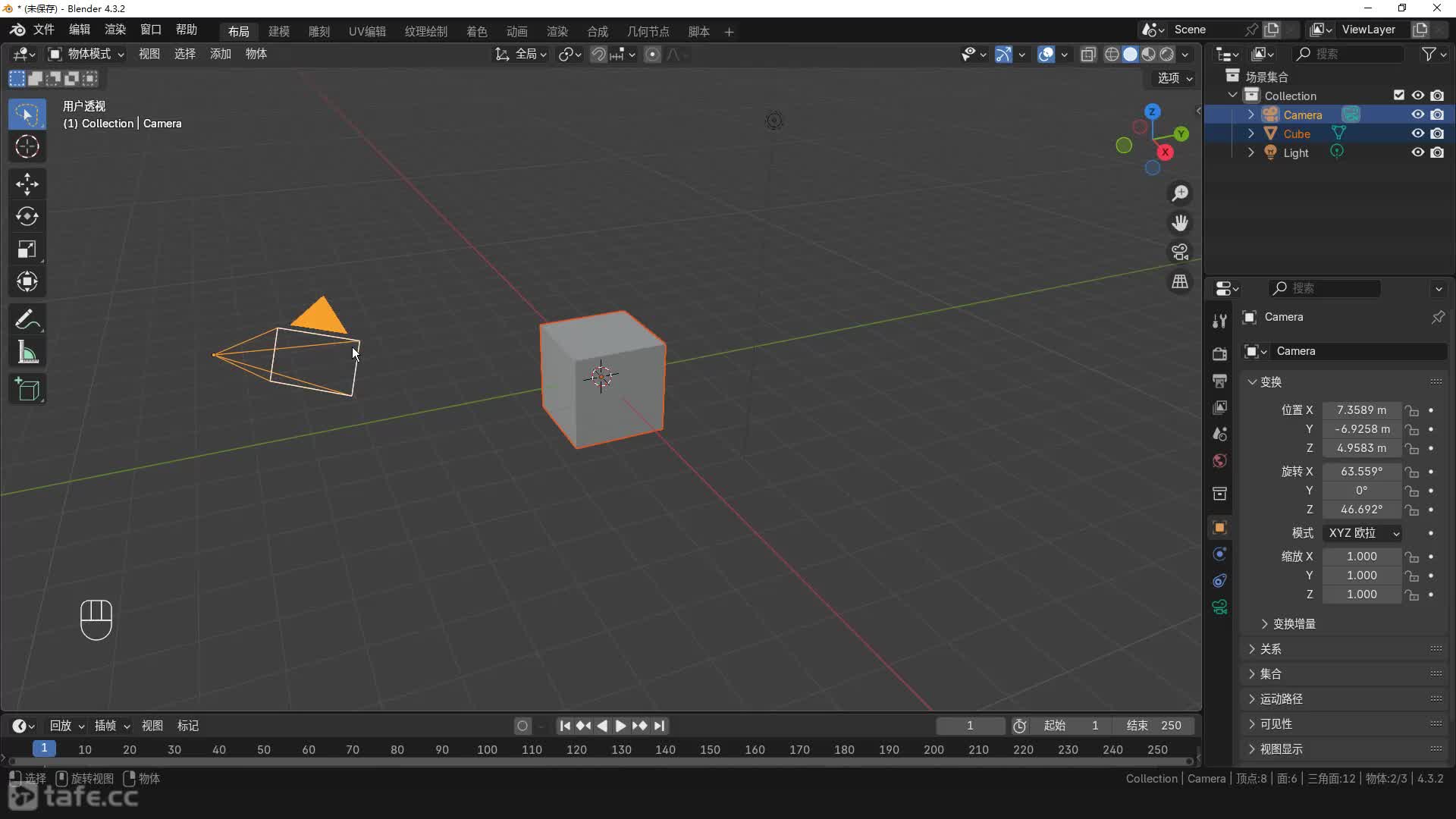This screenshot has width=1456, height=819.
Task: Lock the Location X value
Action: [1411, 410]
